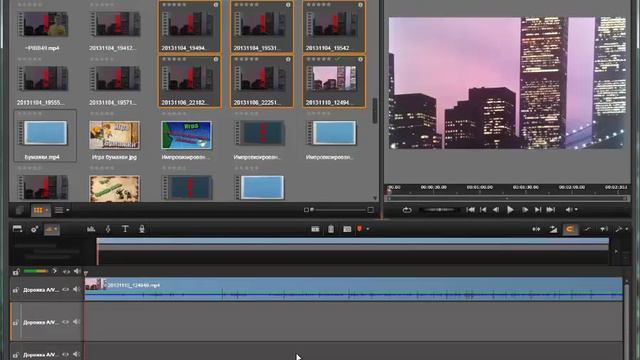640x360 pixels.
Task: Click the gear-style icon beside timeline settings
Action: (x=34, y=229)
